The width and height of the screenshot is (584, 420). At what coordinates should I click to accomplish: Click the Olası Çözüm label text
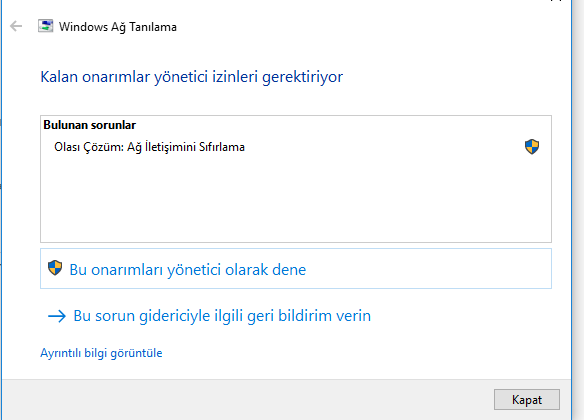(x=89, y=147)
